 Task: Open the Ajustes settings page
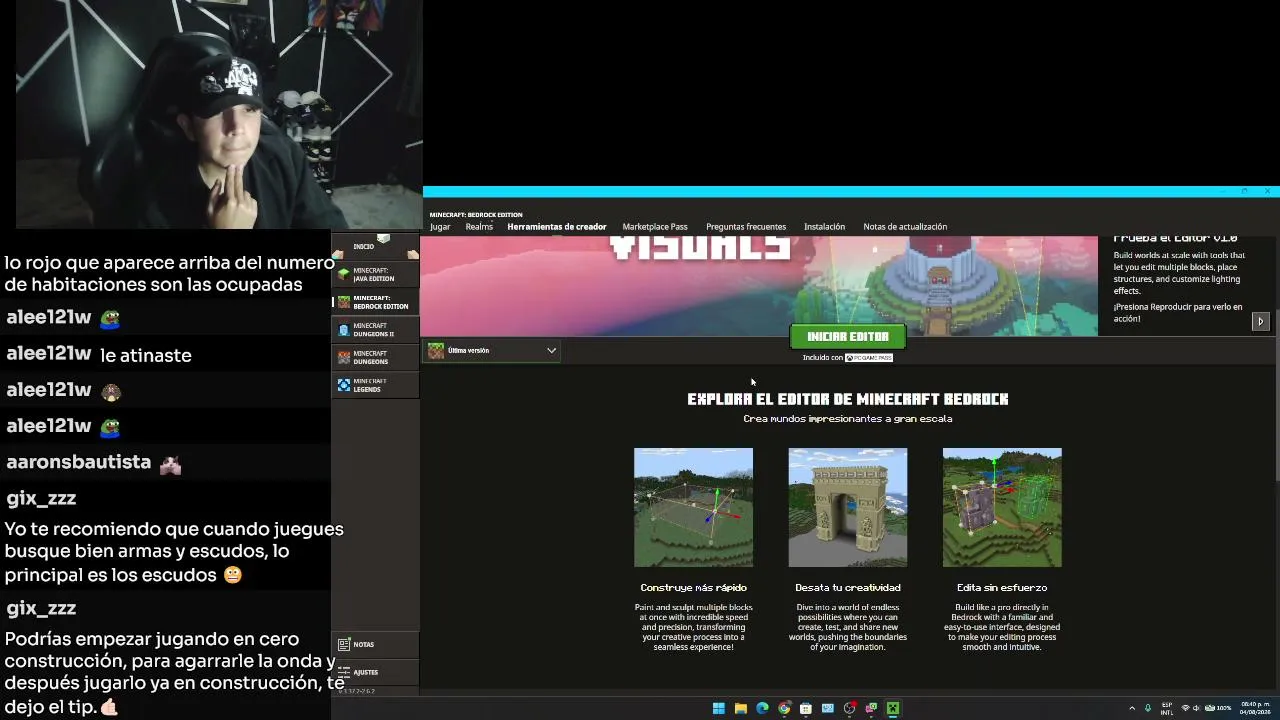coord(375,672)
